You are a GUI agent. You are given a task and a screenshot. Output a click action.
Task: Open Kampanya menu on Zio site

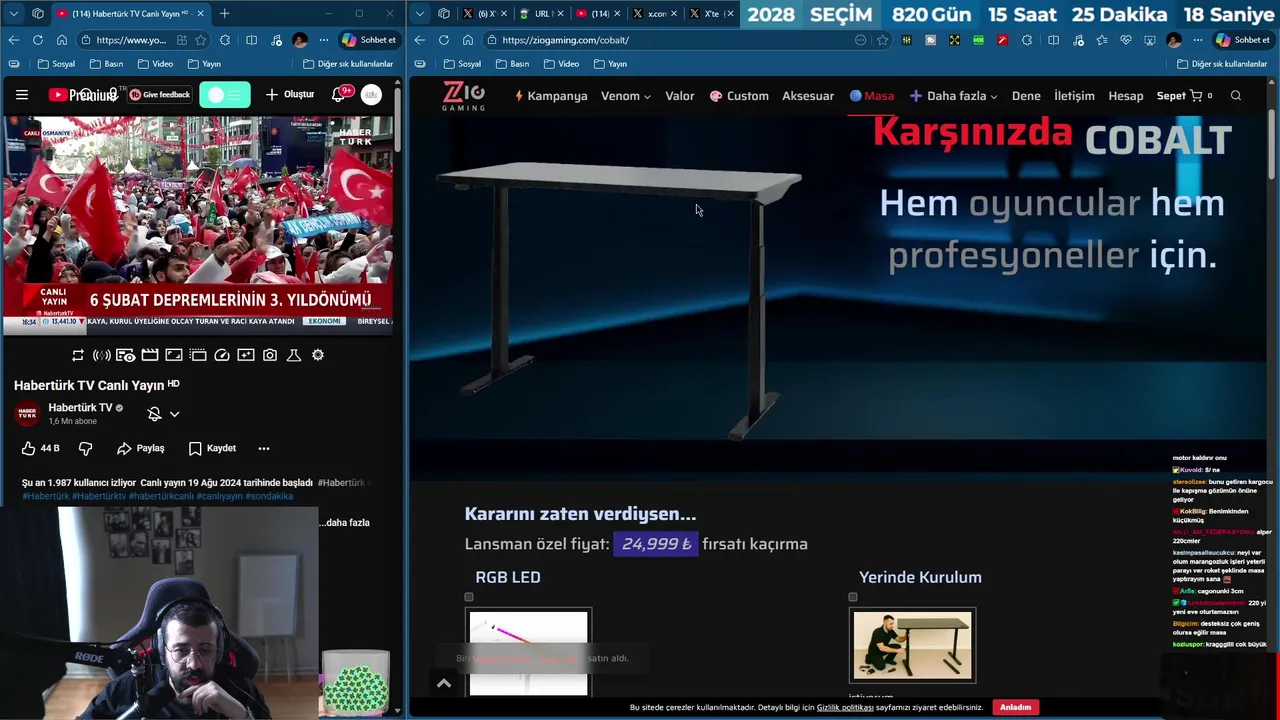coord(551,96)
